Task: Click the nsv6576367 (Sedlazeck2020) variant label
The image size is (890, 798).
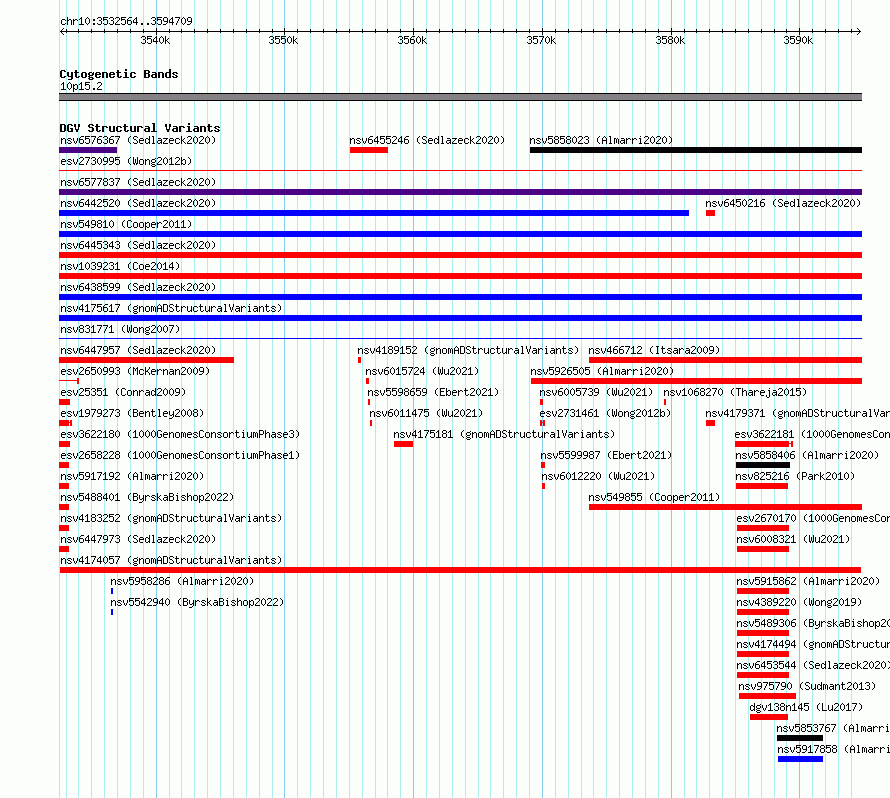Action: [x=138, y=140]
